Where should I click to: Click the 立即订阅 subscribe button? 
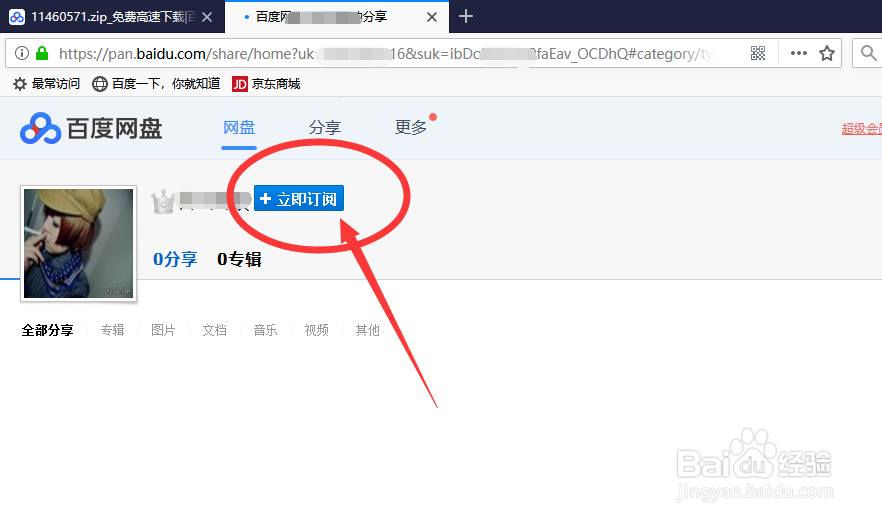(299, 199)
